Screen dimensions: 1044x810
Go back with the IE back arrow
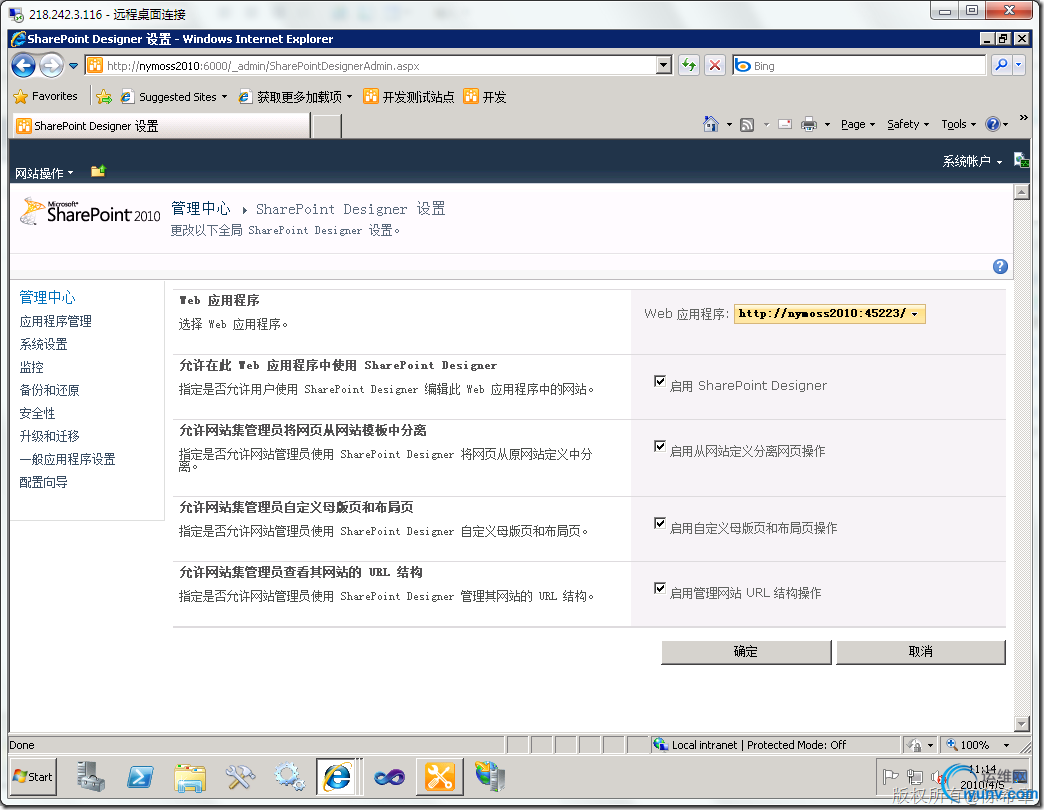point(24,65)
